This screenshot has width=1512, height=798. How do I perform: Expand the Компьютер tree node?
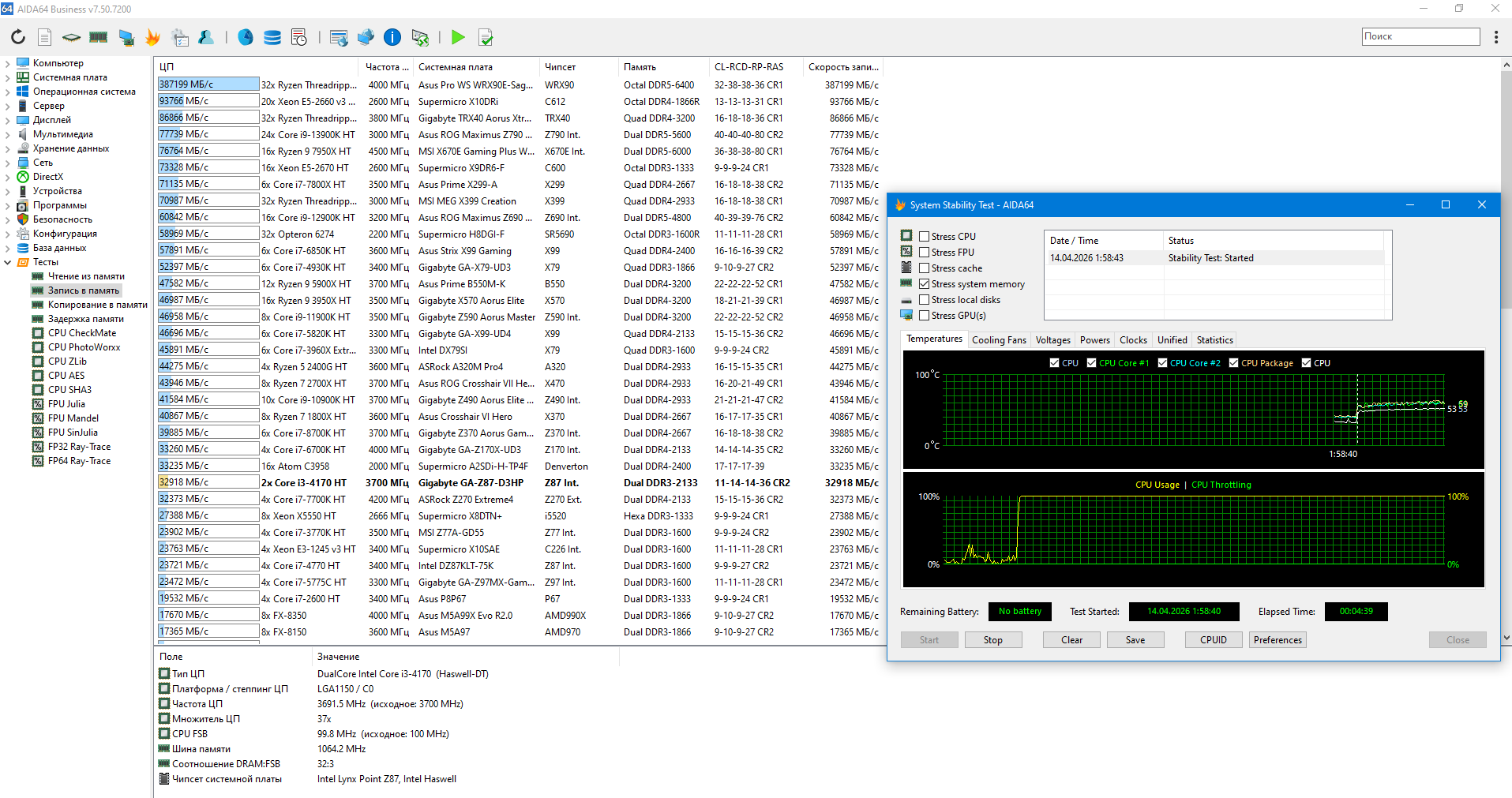click(x=8, y=63)
